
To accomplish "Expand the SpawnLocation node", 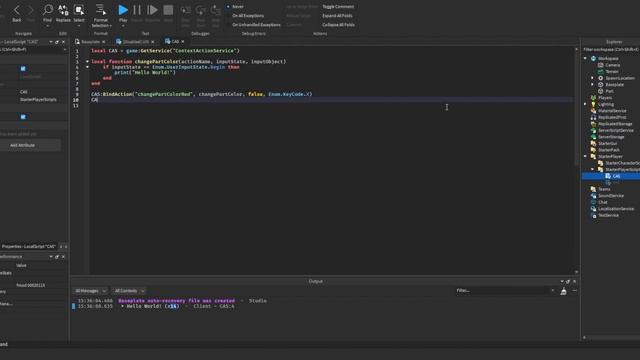I will 593,78.
